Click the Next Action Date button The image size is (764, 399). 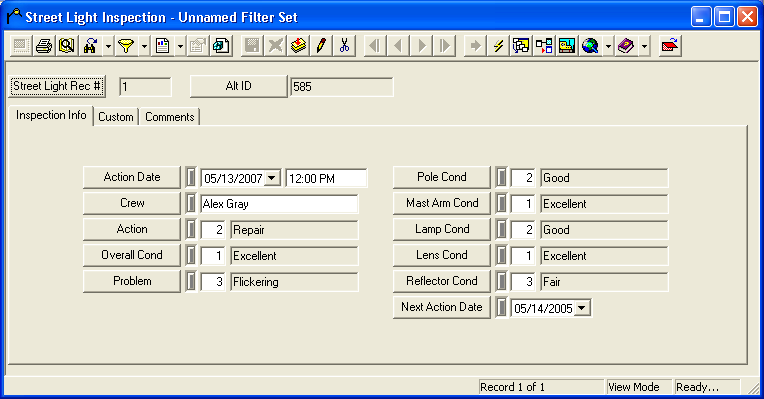point(442,307)
